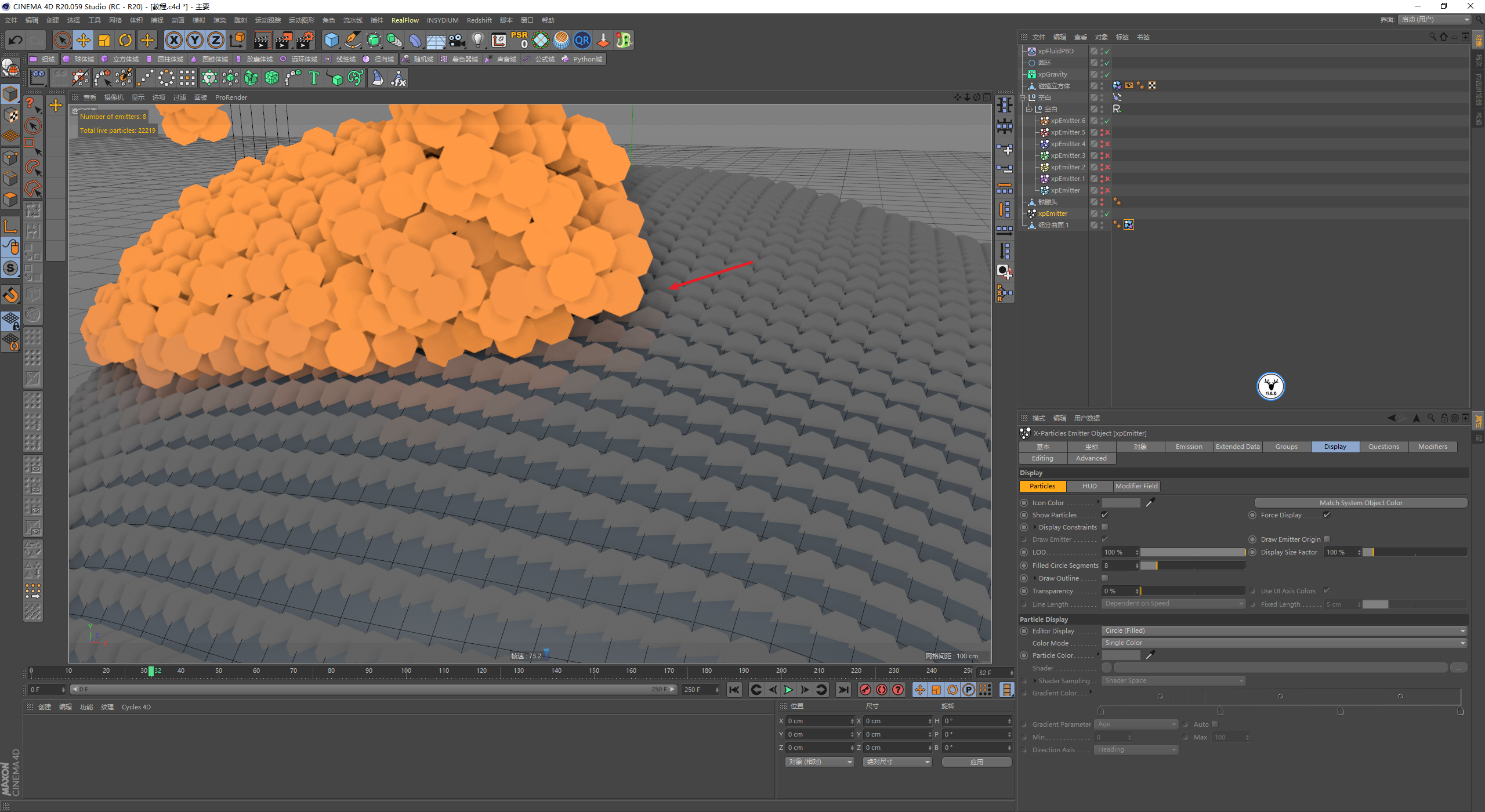Screen dimensions: 1485x812
Task: Click the X position input field
Action: (819, 721)
